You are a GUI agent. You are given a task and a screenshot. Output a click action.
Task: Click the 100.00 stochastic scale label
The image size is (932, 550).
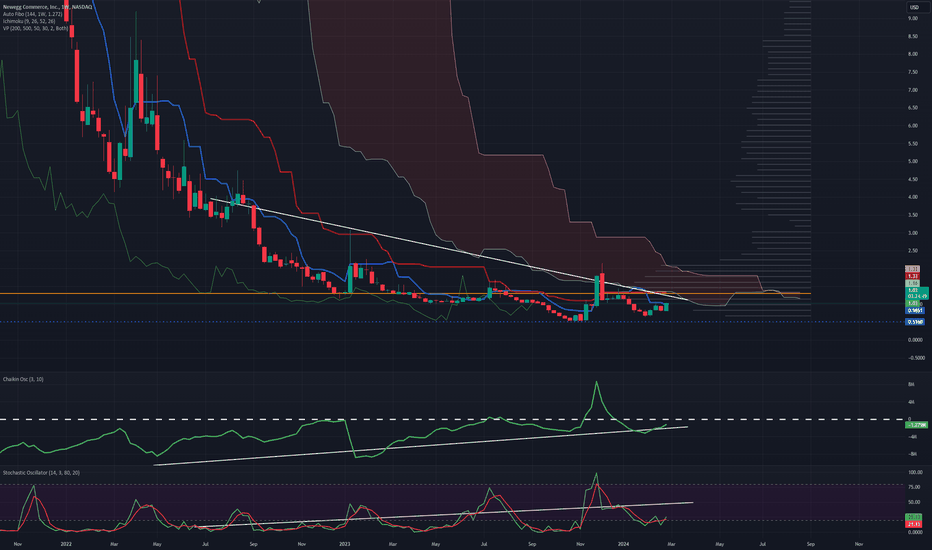click(x=915, y=473)
